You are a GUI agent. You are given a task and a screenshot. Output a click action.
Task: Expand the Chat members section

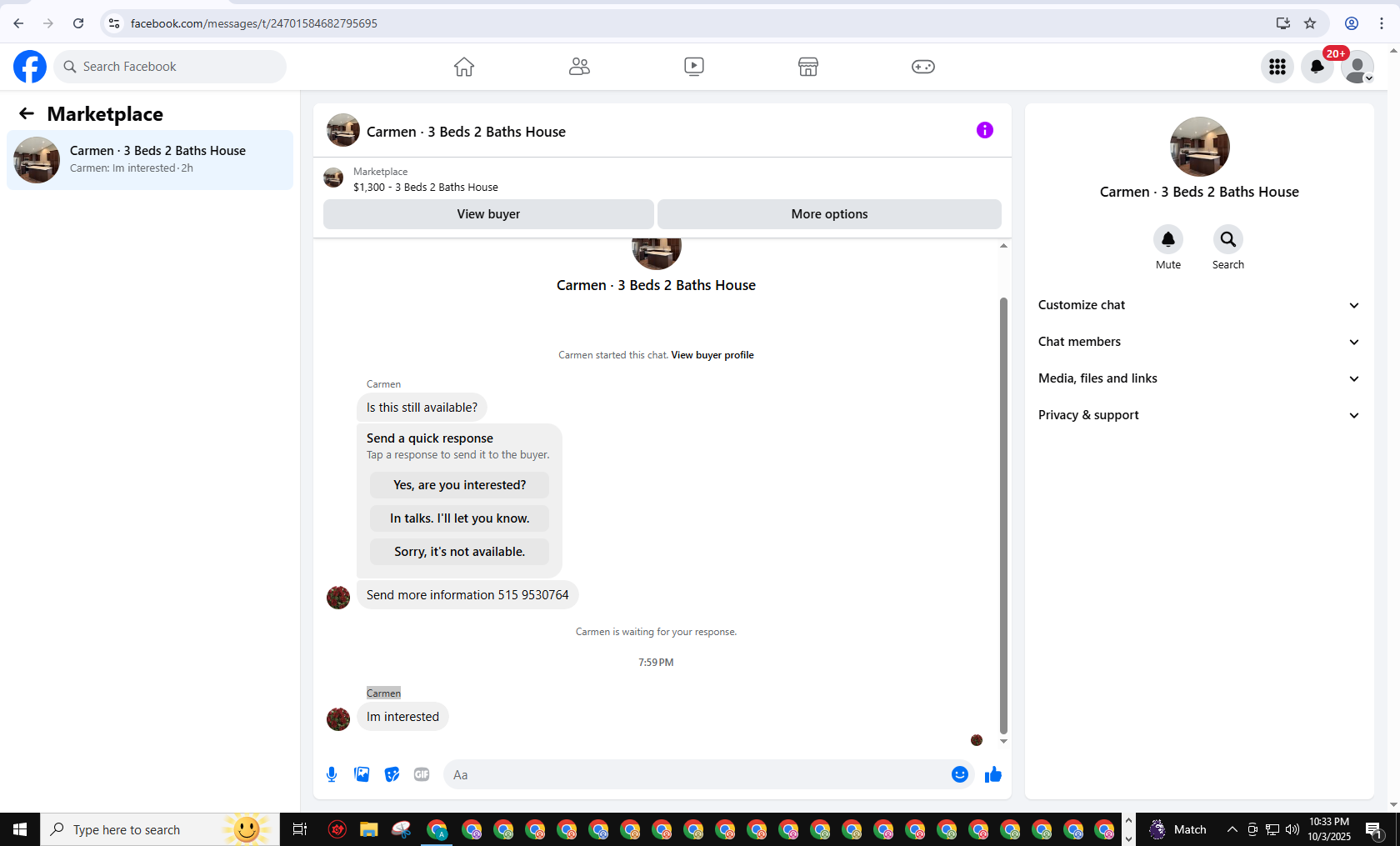click(1199, 342)
